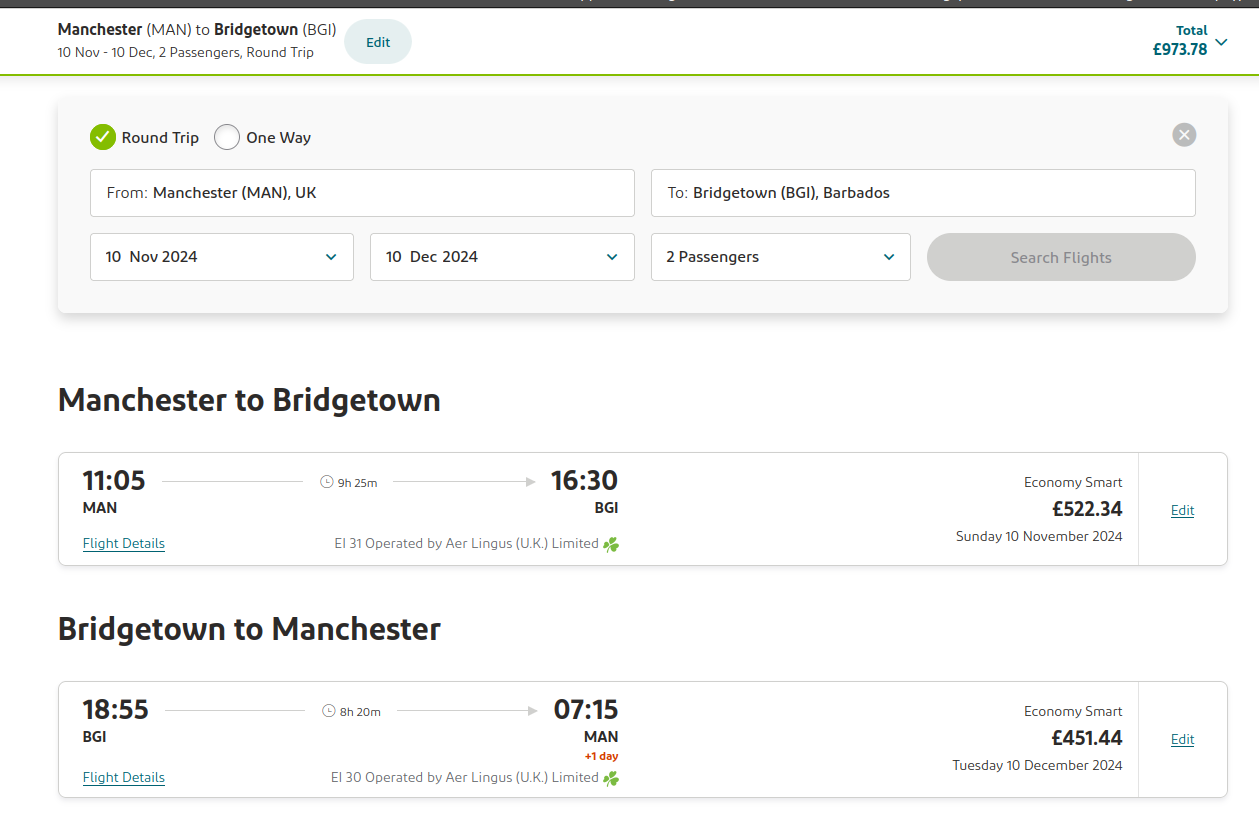This screenshot has height=823, width=1259.
Task: Click the shamrock icon on flight EI 31
Action: 611,545
